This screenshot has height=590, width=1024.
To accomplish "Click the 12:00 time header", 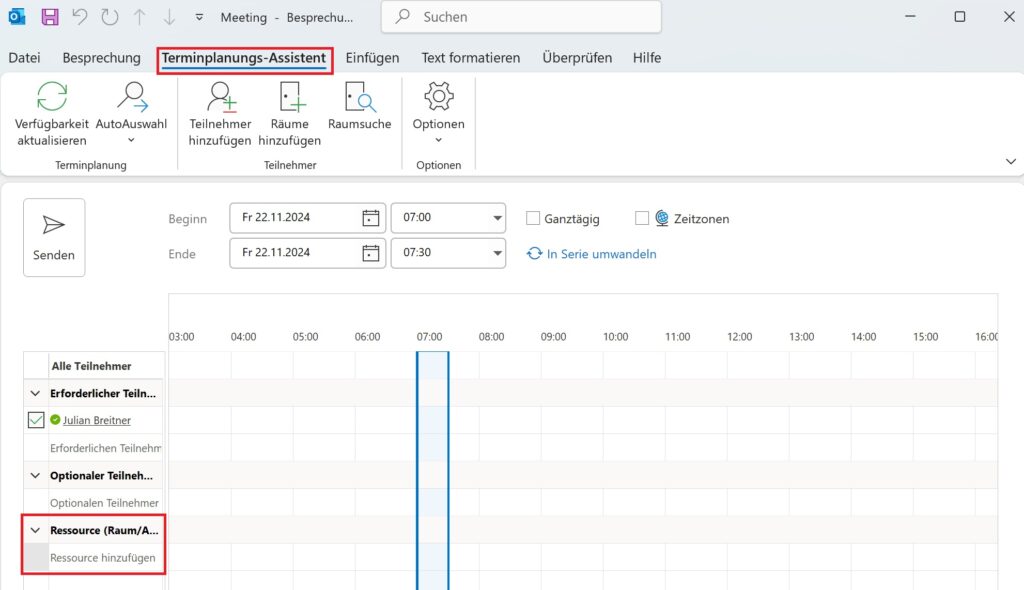I will pyautogui.click(x=739, y=336).
